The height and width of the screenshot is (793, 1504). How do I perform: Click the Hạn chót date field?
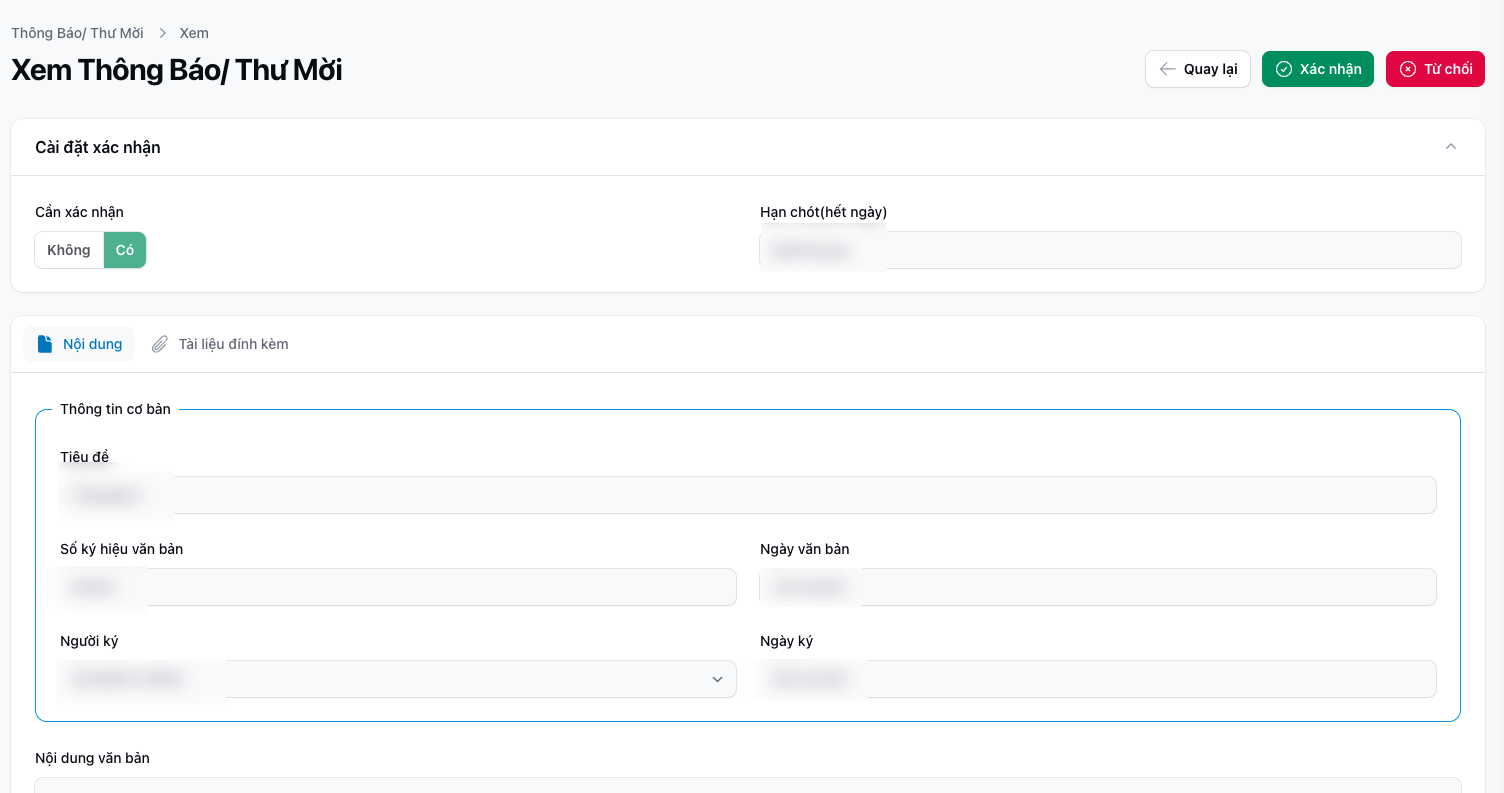[x=1110, y=250]
